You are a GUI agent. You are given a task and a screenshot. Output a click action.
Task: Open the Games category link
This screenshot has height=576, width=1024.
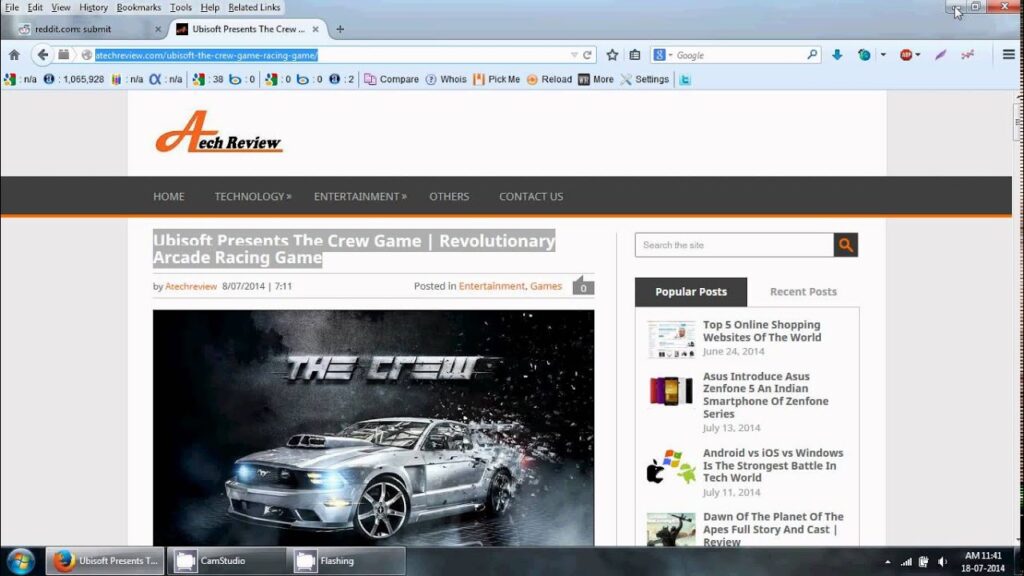(x=546, y=286)
